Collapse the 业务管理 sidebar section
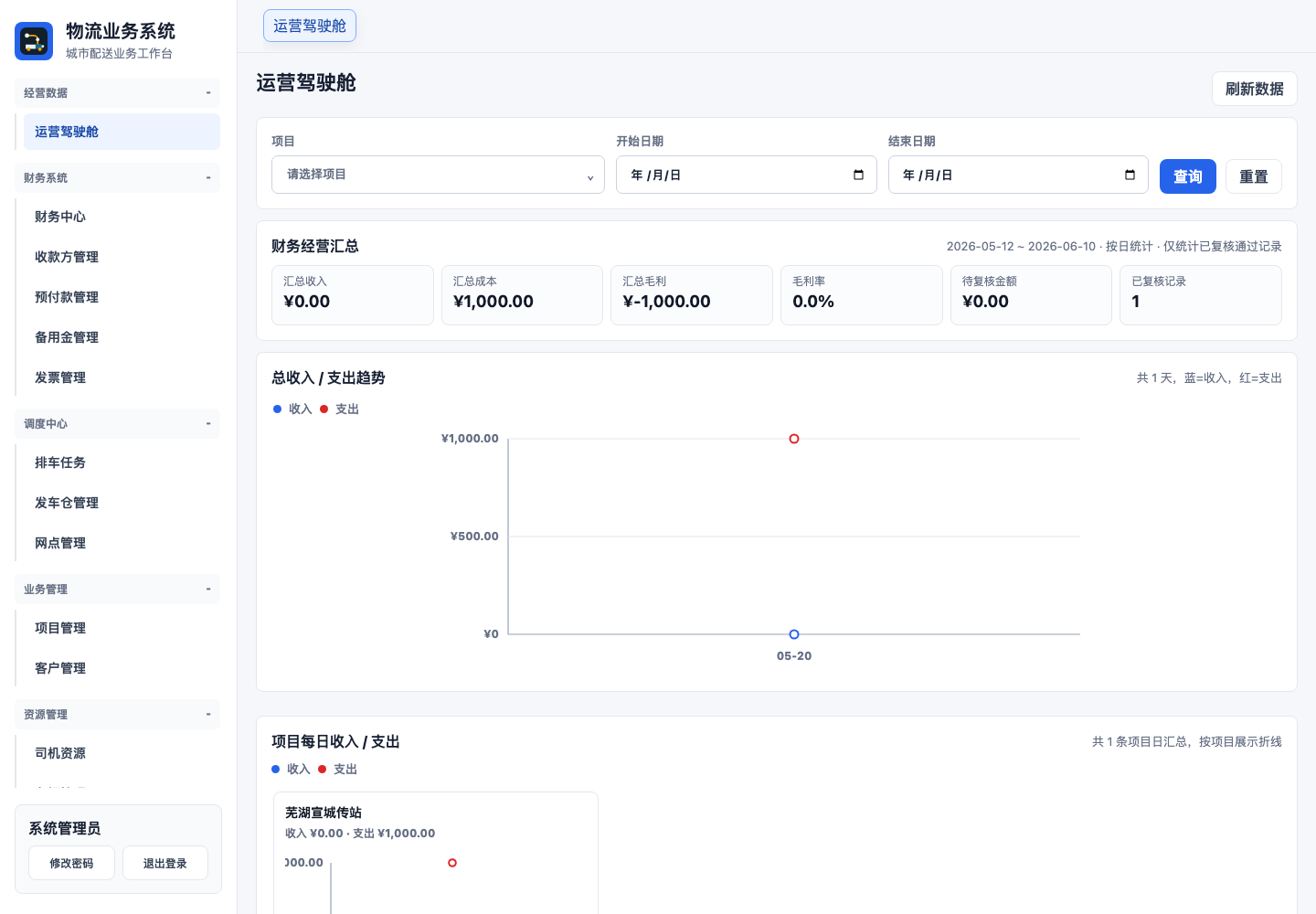The width and height of the screenshot is (1316, 914). [117, 590]
